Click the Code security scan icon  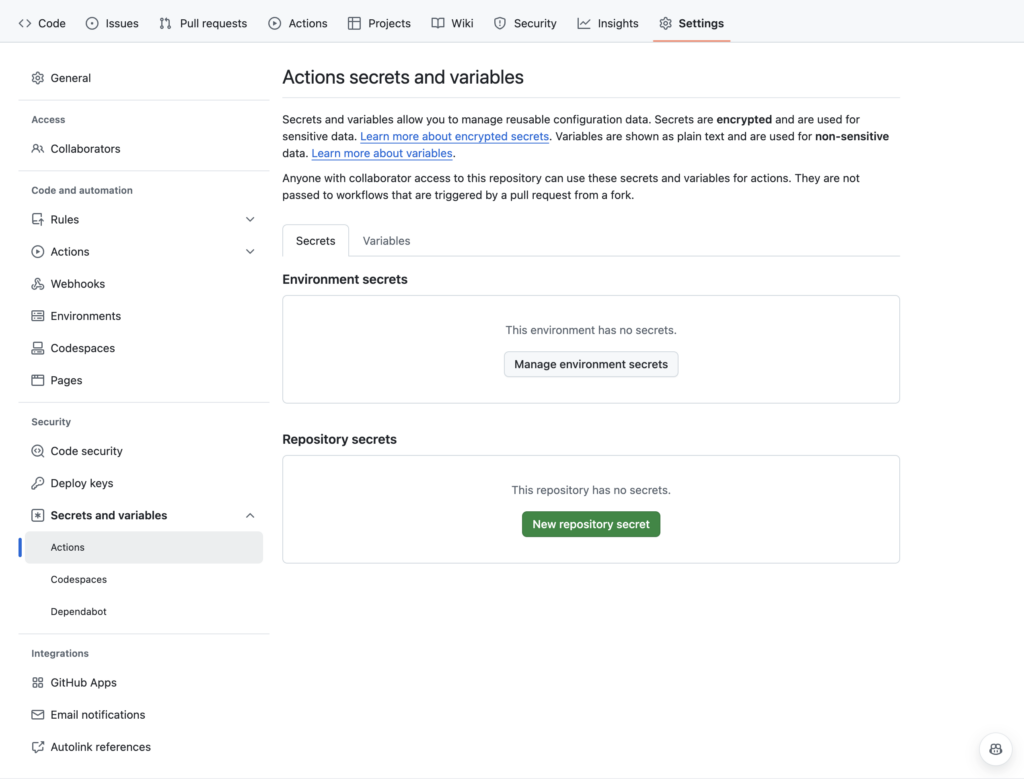tap(38, 451)
